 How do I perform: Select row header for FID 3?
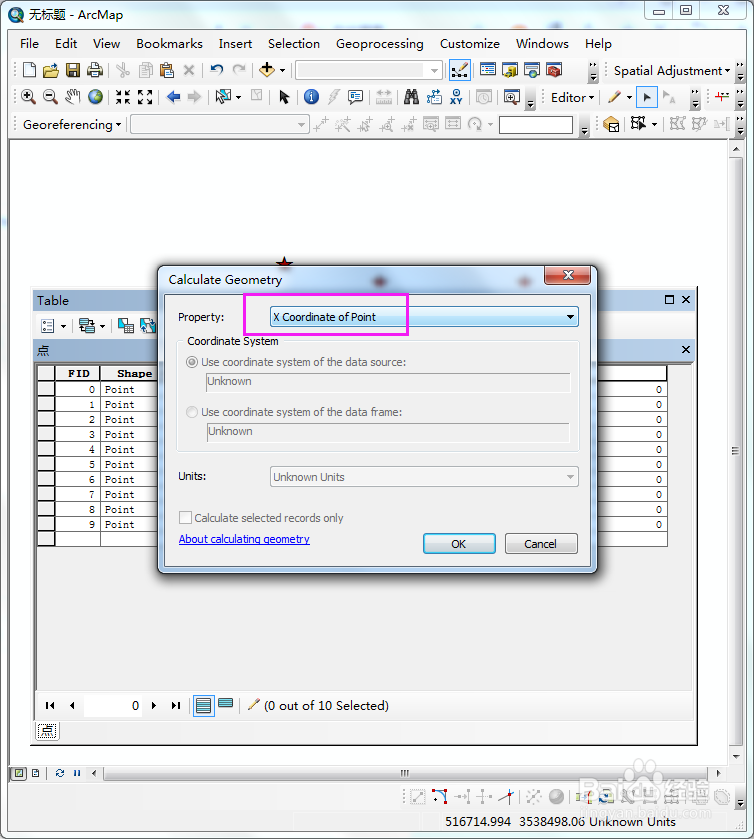point(46,434)
